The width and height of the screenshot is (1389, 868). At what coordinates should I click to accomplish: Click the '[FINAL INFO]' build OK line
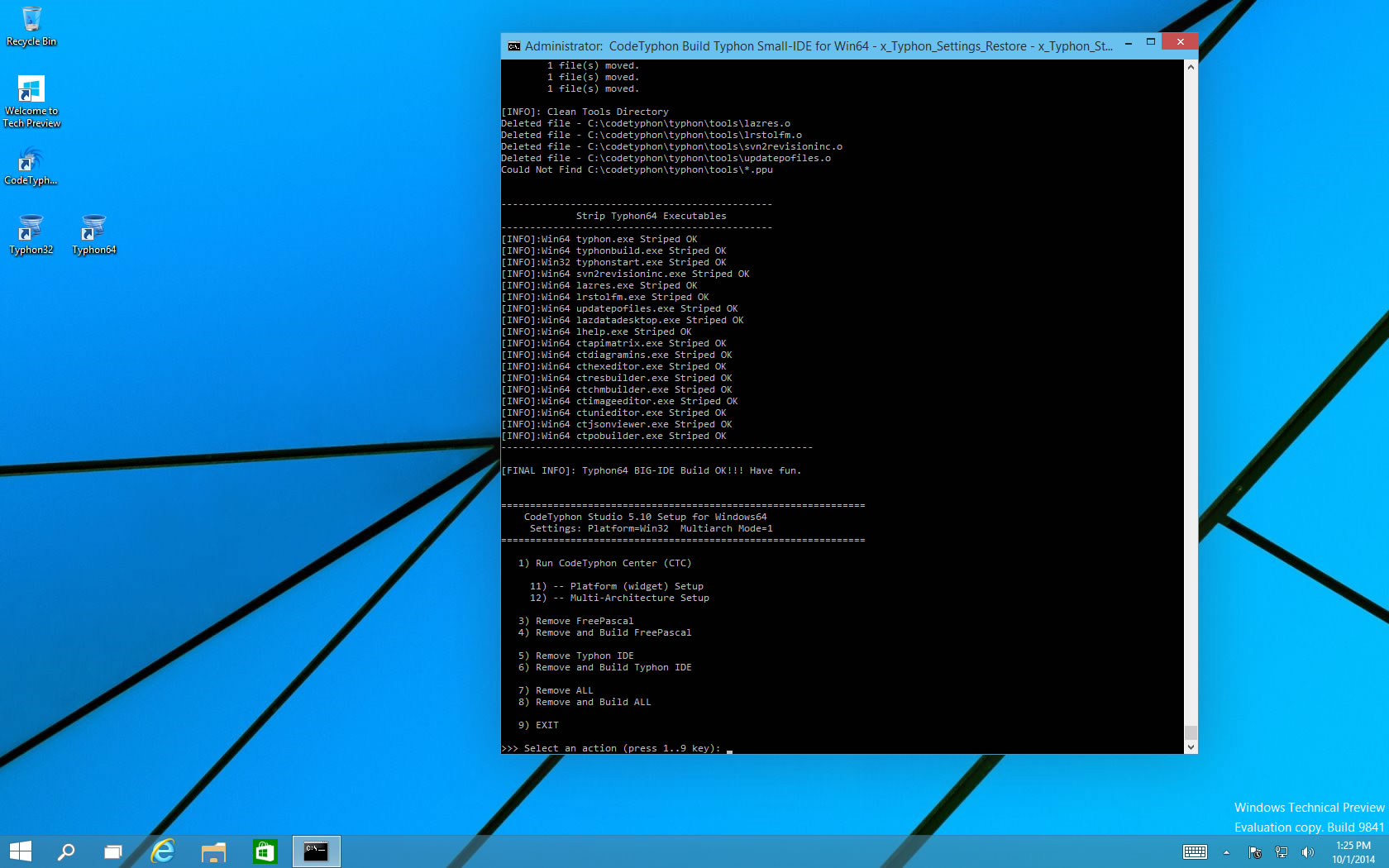click(651, 470)
